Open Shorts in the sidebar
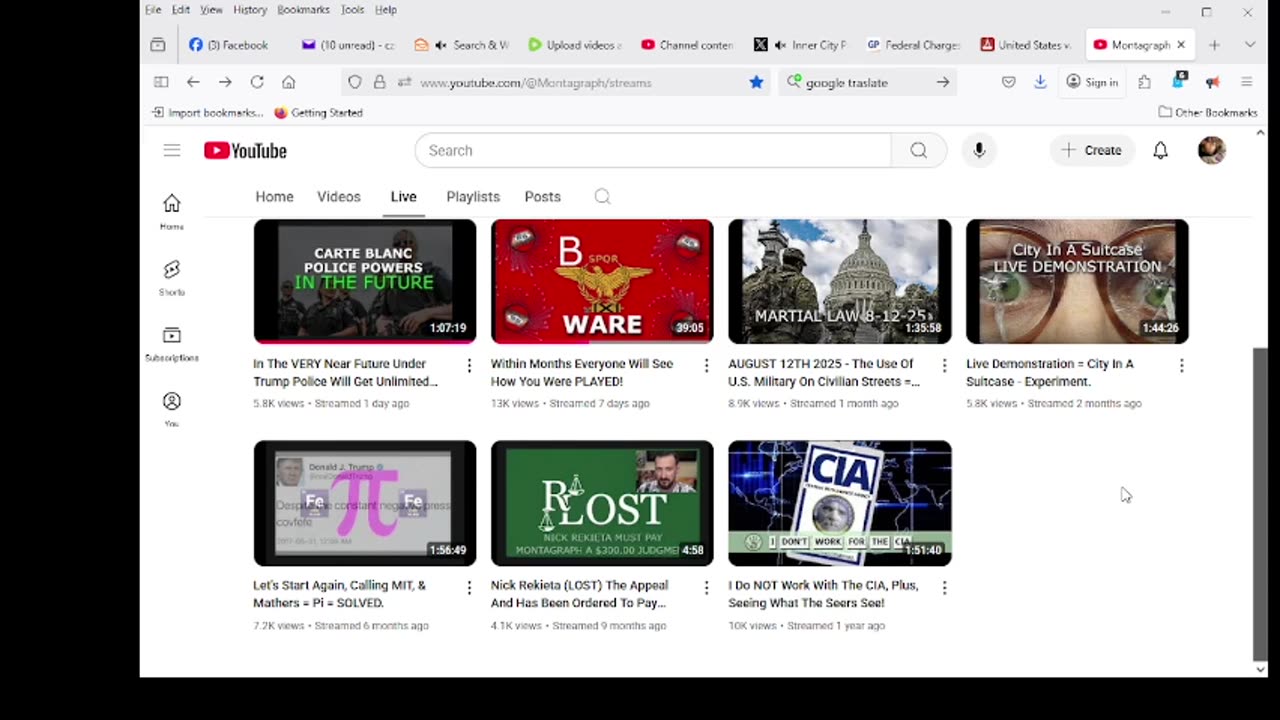Image resolution: width=1280 pixels, height=720 pixels. (x=172, y=277)
